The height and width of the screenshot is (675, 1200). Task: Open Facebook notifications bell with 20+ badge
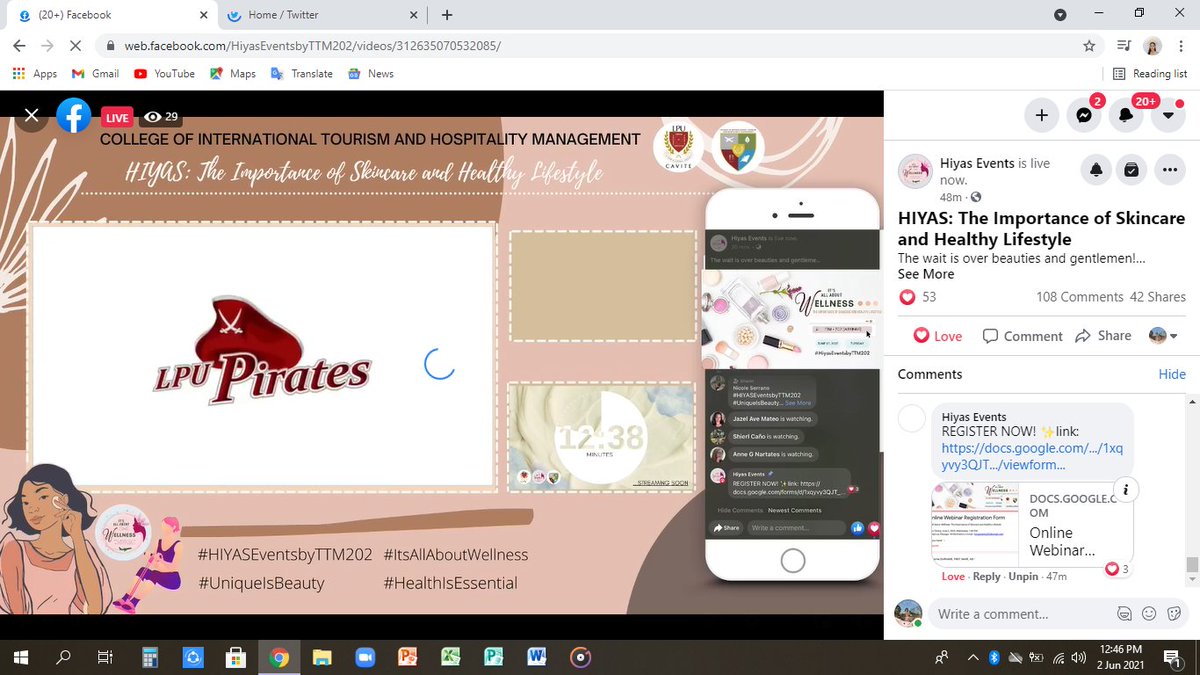(x=1126, y=116)
